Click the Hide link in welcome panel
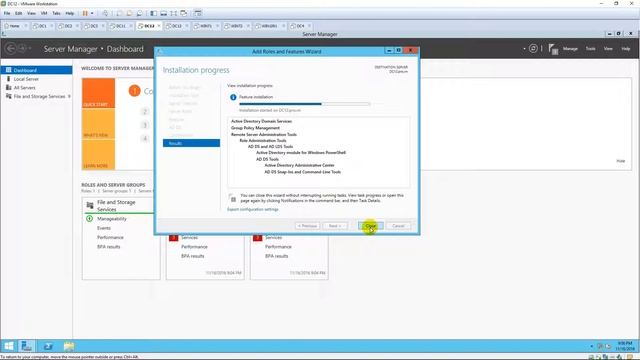The height and width of the screenshot is (360, 640). [620, 161]
